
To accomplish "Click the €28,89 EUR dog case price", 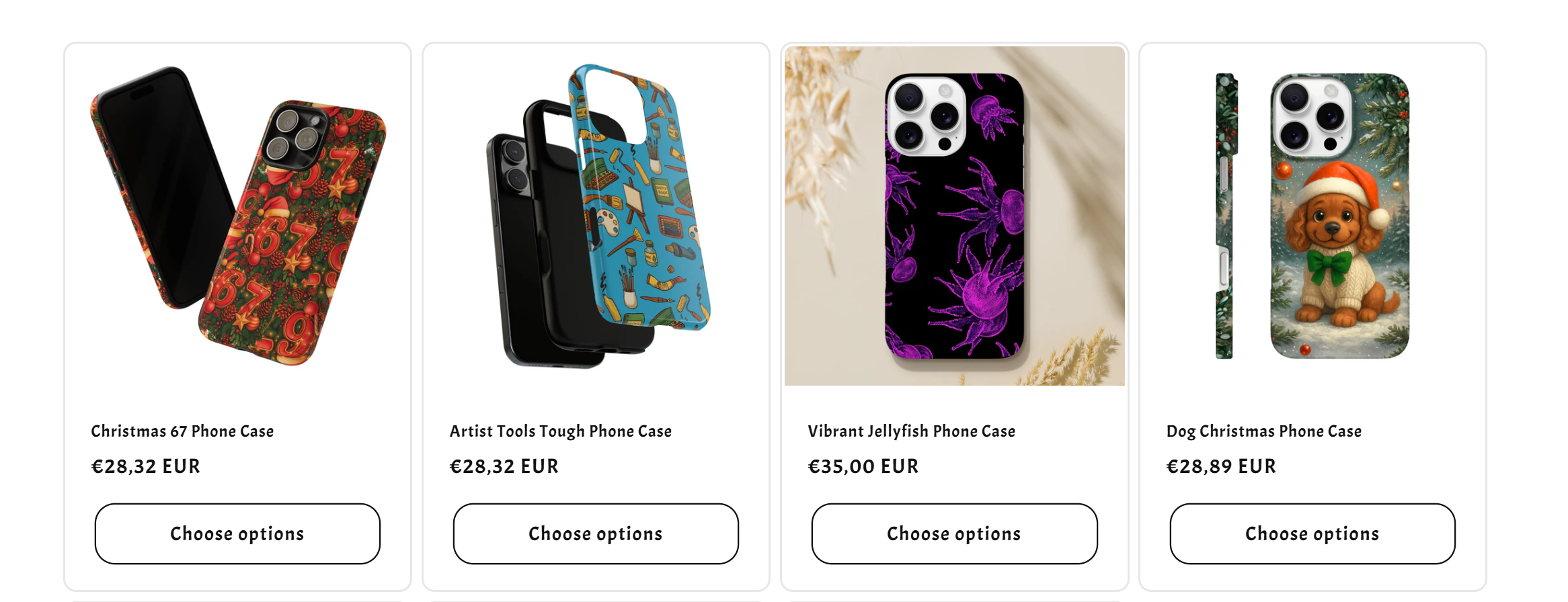I will (x=1221, y=466).
